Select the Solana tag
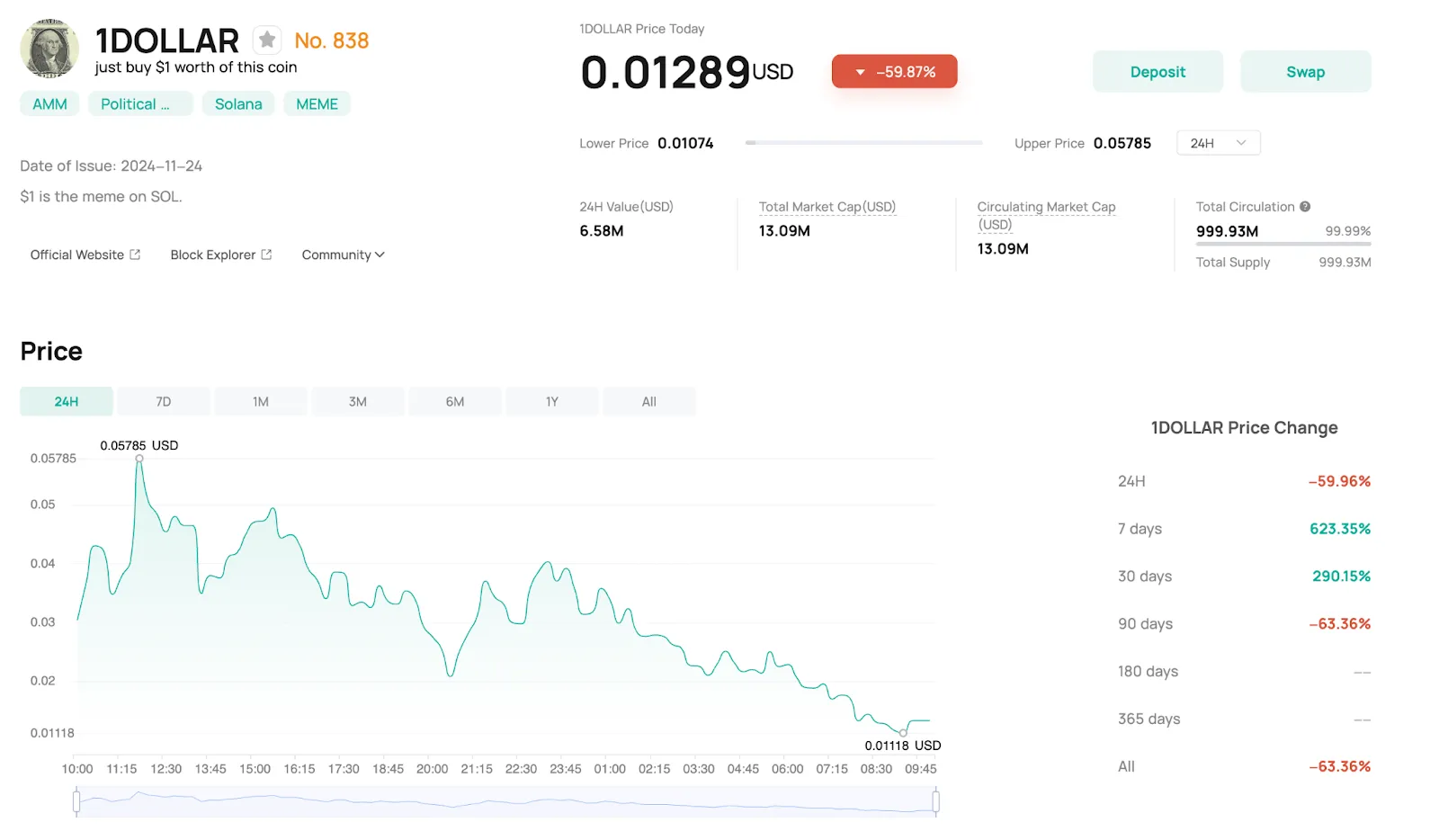This screenshot has height=840, width=1439. coord(238,104)
